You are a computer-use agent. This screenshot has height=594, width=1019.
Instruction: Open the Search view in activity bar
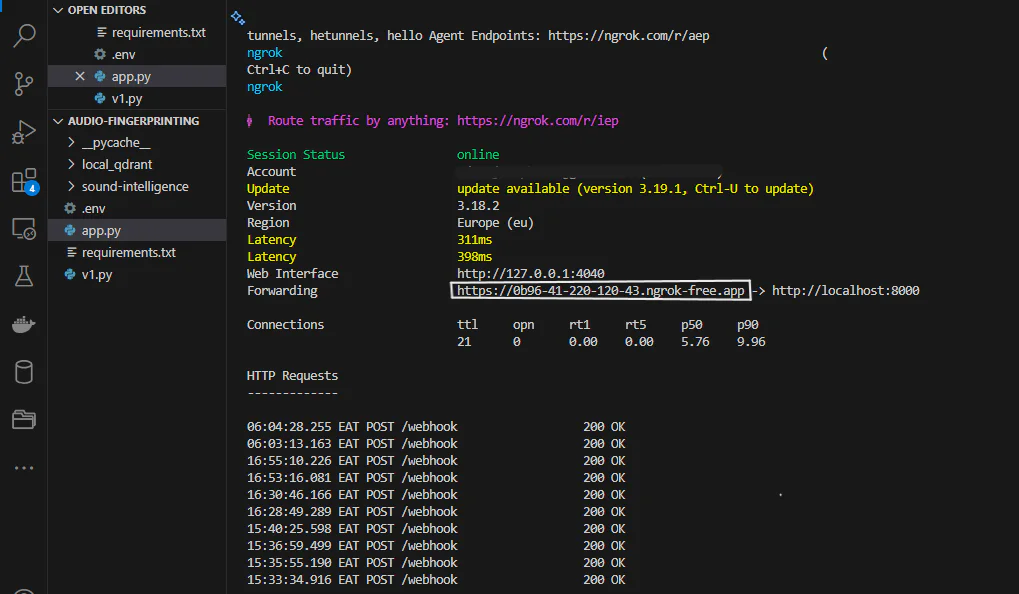click(x=24, y=35)
